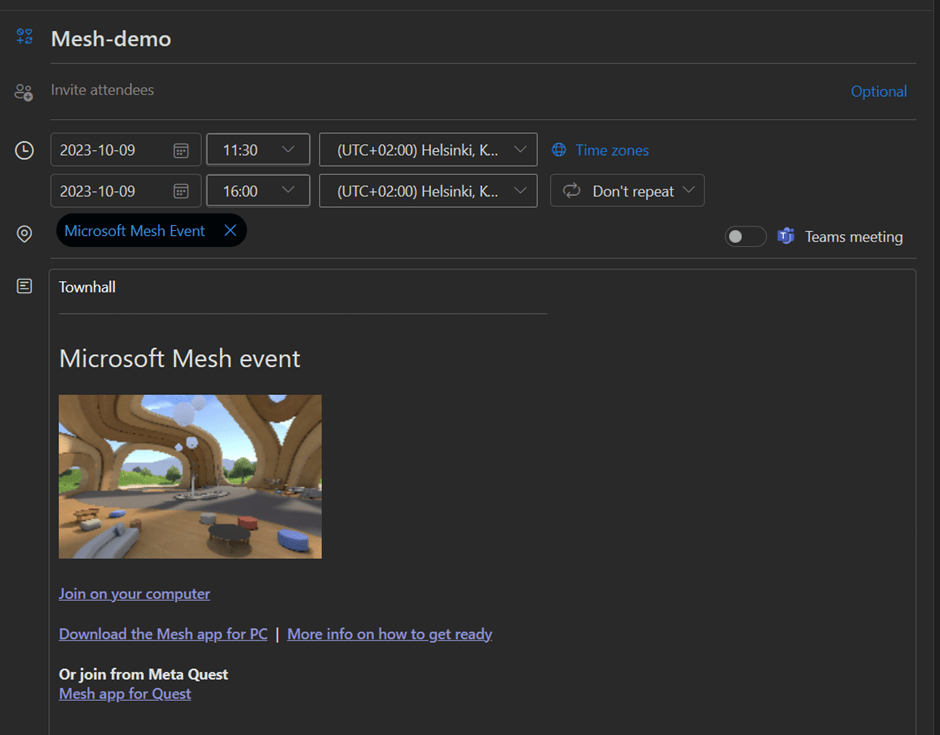Click the globe icon beside Time zones
The image size is (940, 735).
[559, 150]
